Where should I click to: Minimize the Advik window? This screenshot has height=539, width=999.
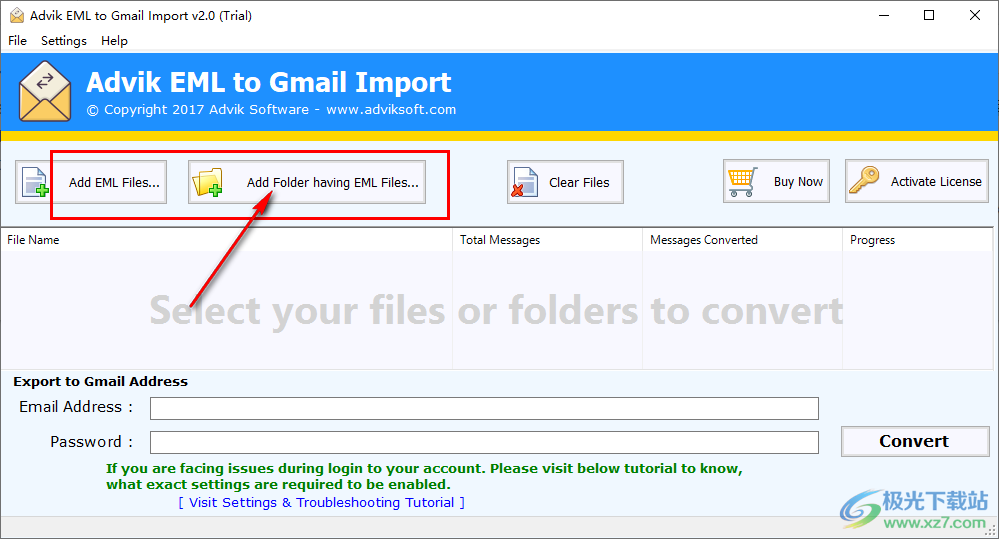(884, 15)
